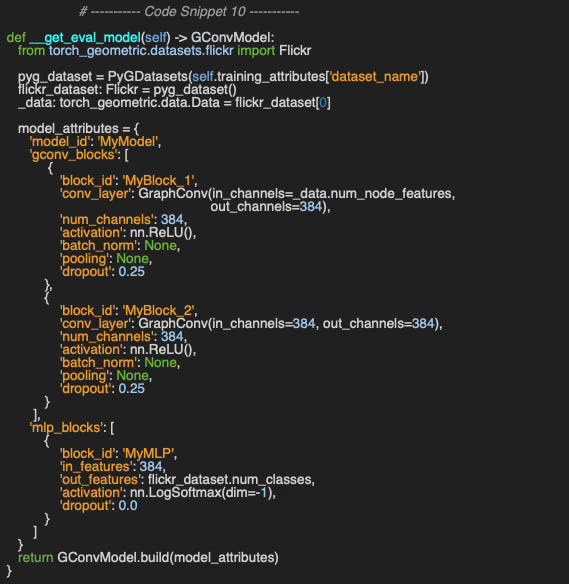Click flickr_dataset.num_classes expression
569x584 pixels.
[229, 480]
